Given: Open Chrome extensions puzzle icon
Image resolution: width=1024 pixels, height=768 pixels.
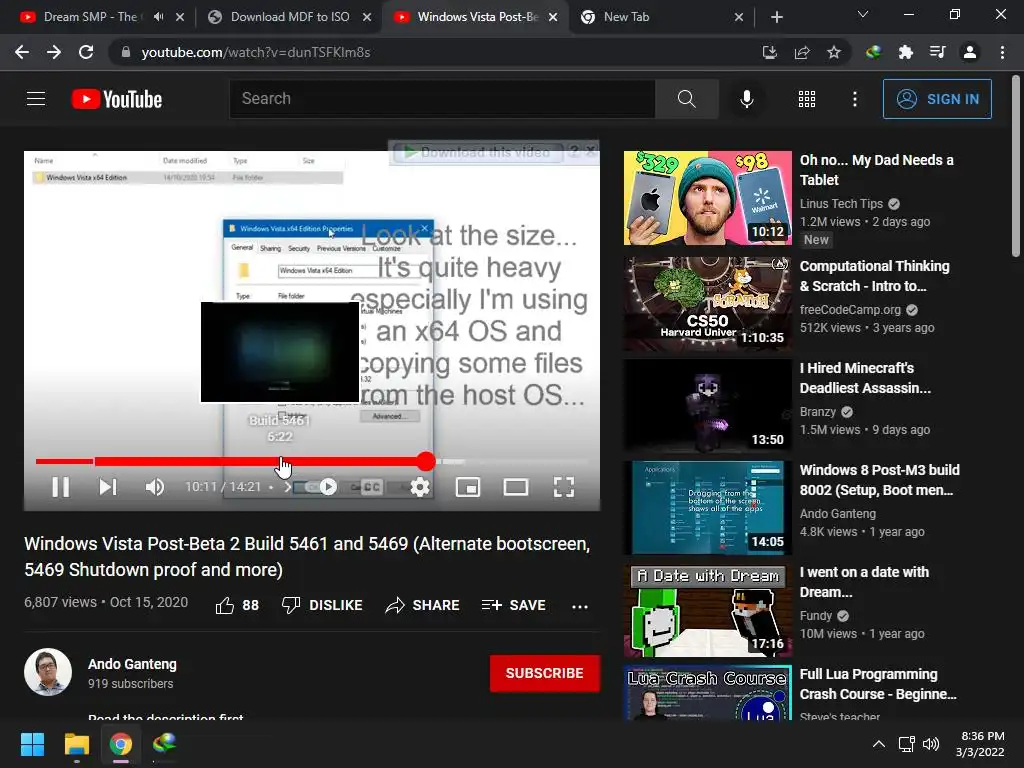Looking at the screenshot, I should coord(905,52).
